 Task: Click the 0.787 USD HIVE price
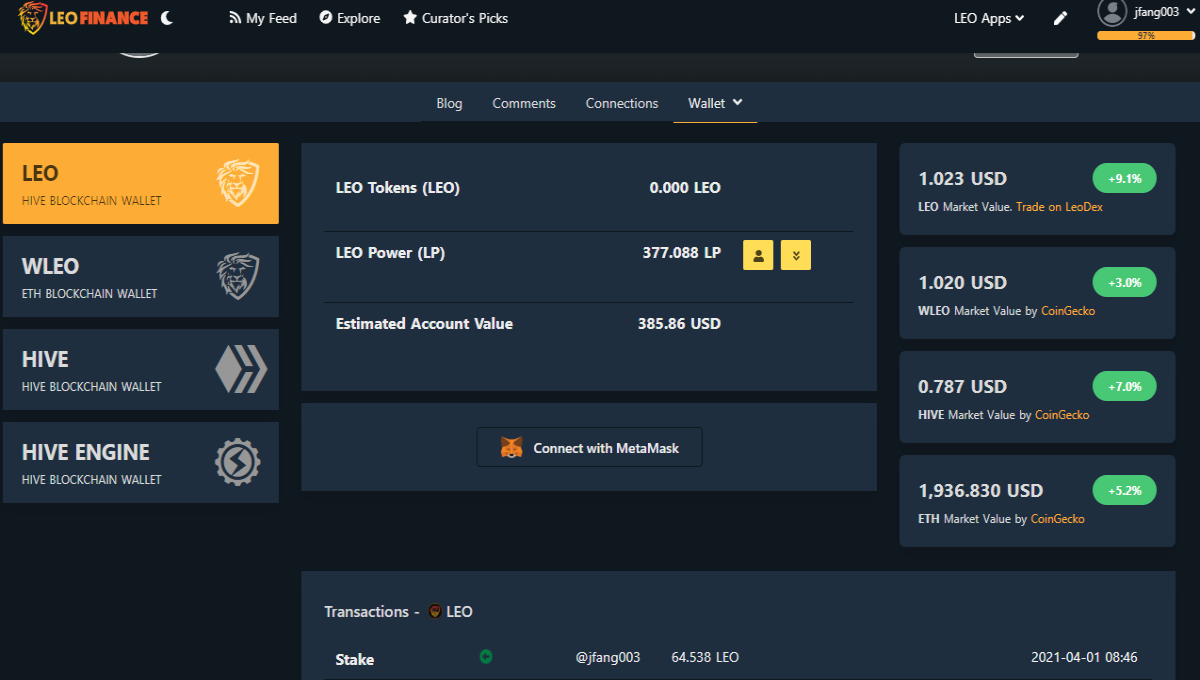[x=963, y=387]
